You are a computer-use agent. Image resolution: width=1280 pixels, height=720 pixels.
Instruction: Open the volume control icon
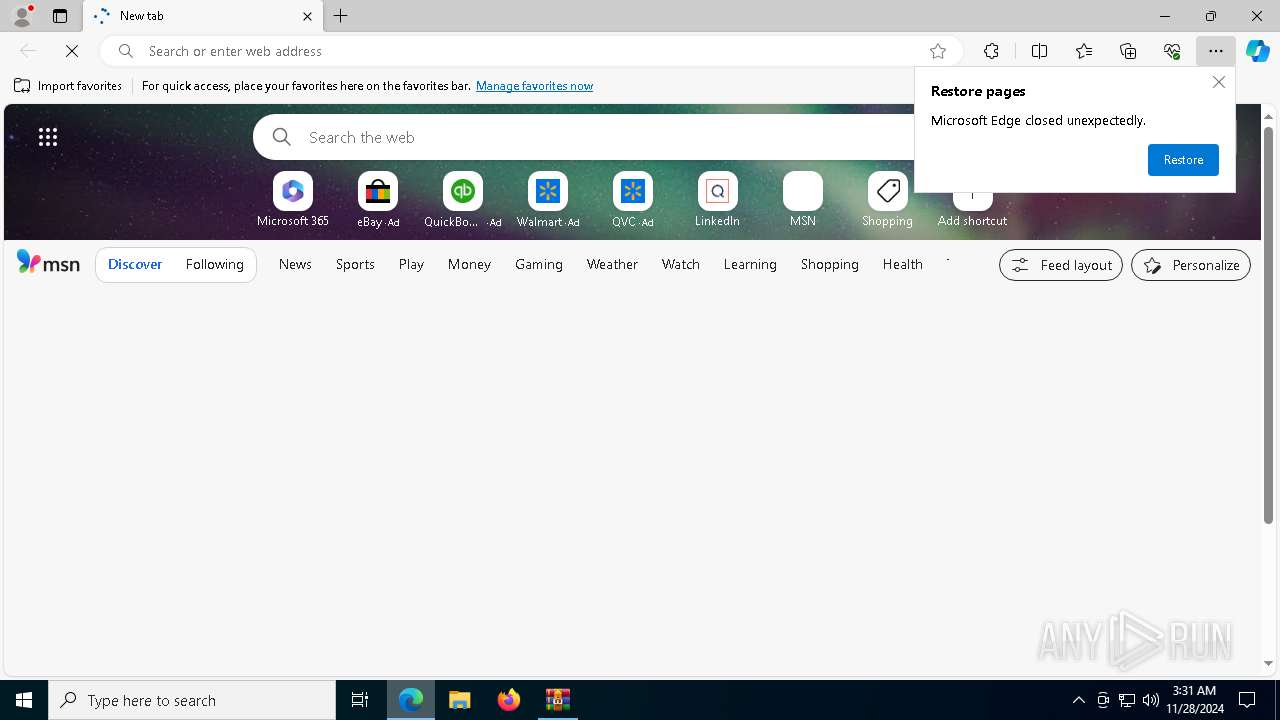click(1151, 700)
